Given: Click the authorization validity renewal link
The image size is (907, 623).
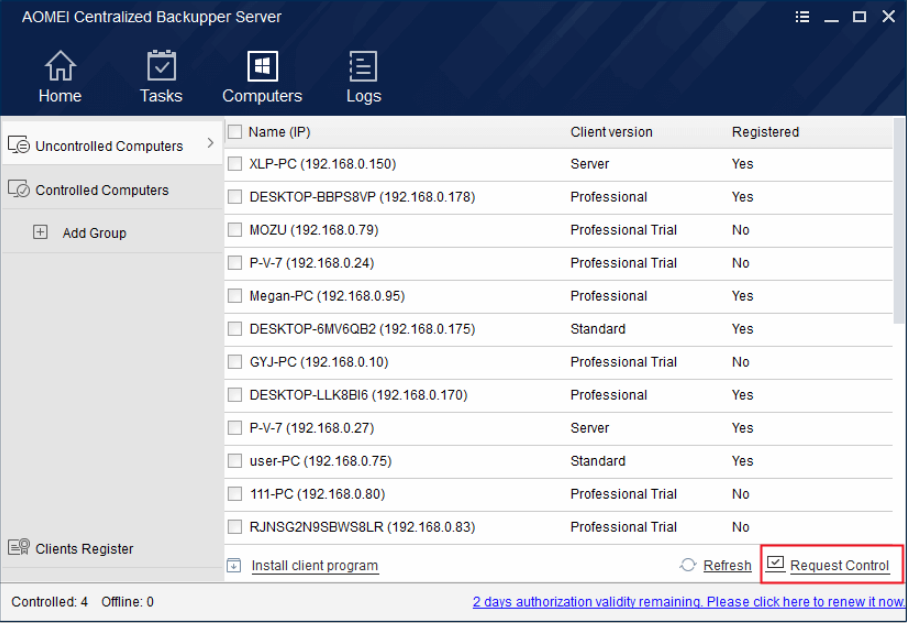Looking at the screenshot, I should coord(688,602).
